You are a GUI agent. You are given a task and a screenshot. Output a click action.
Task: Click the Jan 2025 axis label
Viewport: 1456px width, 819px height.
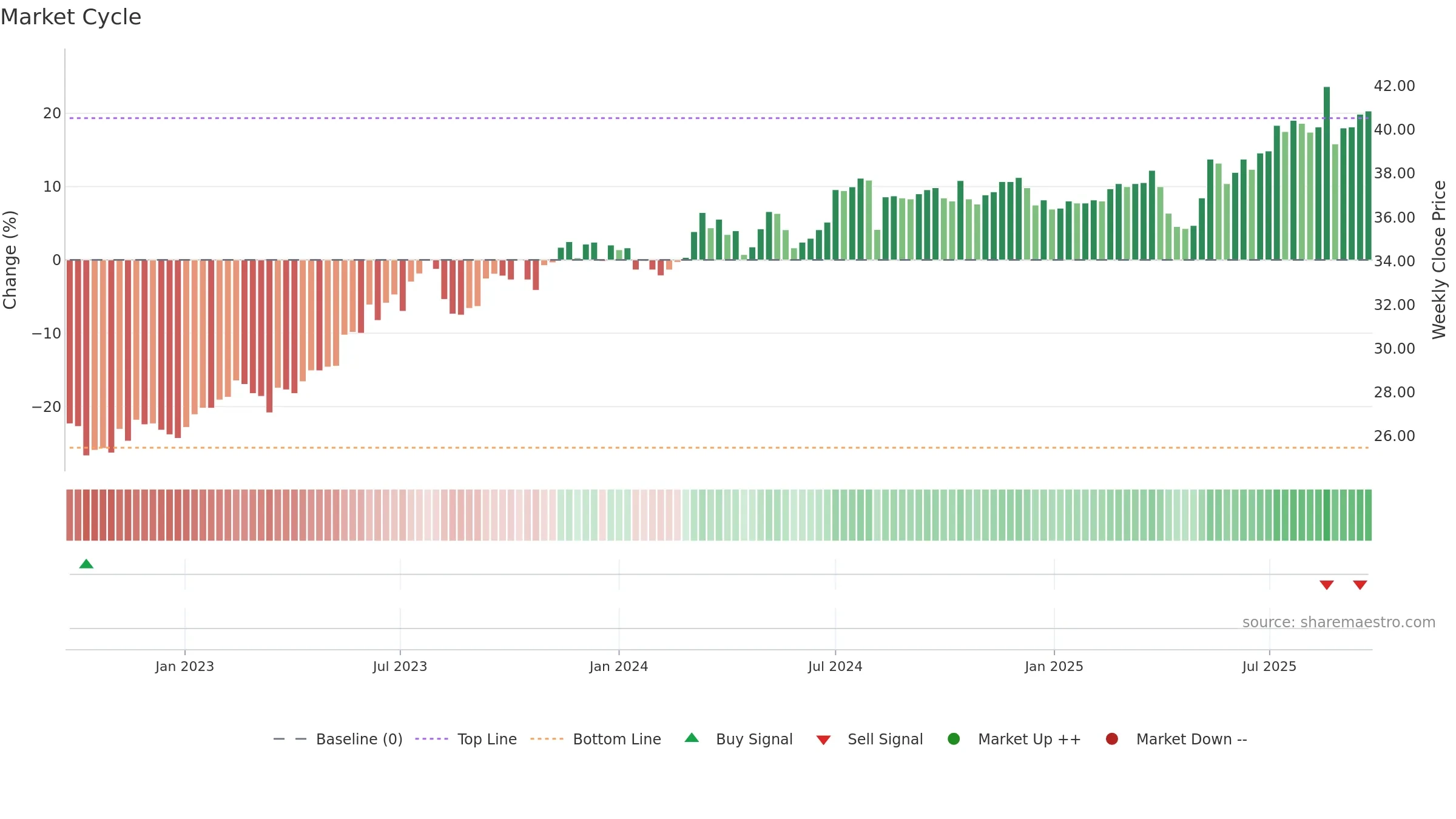click(1054, 666)
